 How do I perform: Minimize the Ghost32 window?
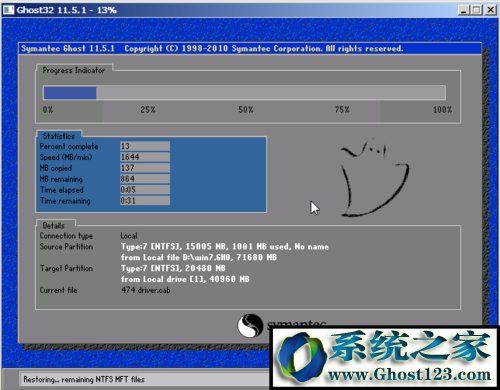463,10
